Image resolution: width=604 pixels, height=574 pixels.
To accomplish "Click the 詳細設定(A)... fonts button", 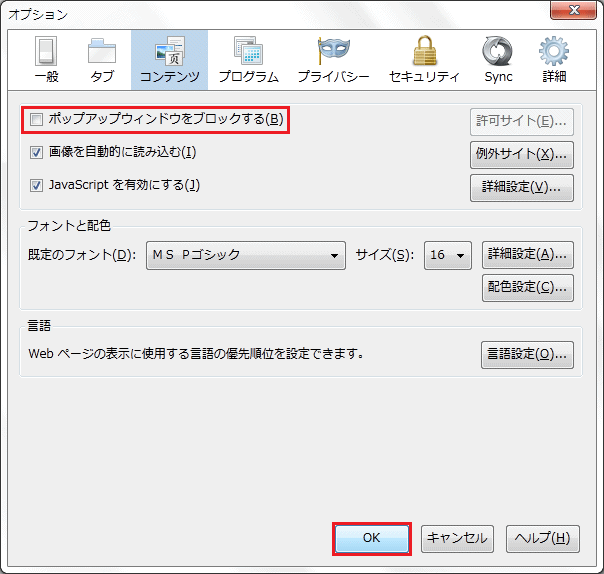I will pyautogui.click(x=528, y=255).
